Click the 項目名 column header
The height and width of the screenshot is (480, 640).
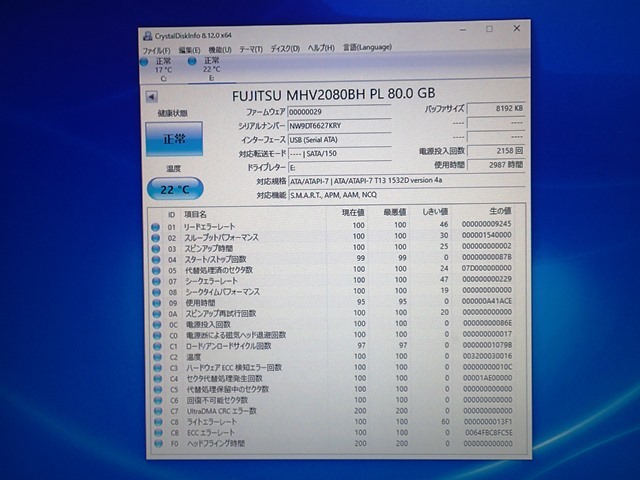tap(195, 214)
